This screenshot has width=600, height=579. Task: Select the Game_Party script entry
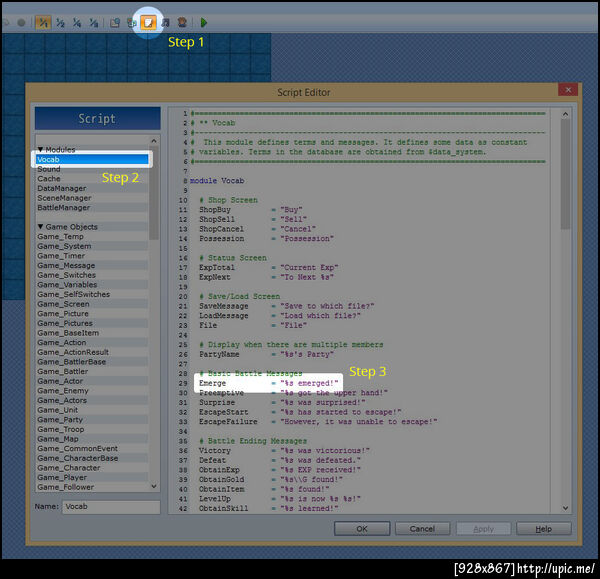point(92,419)
